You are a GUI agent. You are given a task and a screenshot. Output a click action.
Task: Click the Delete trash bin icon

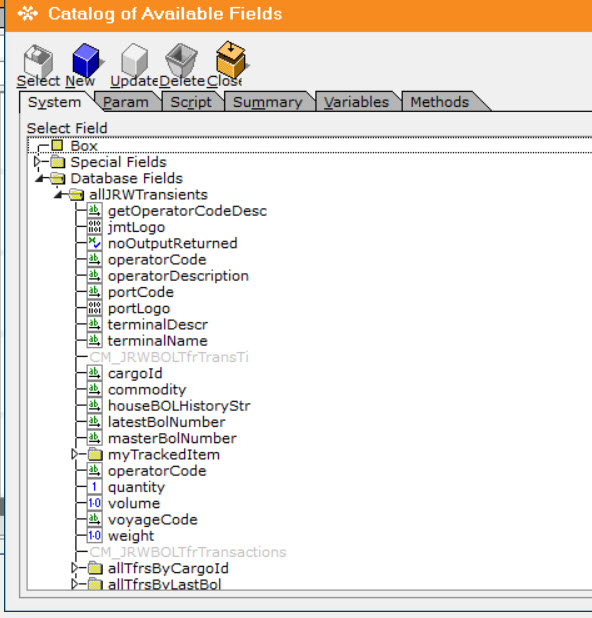[181, 60]
